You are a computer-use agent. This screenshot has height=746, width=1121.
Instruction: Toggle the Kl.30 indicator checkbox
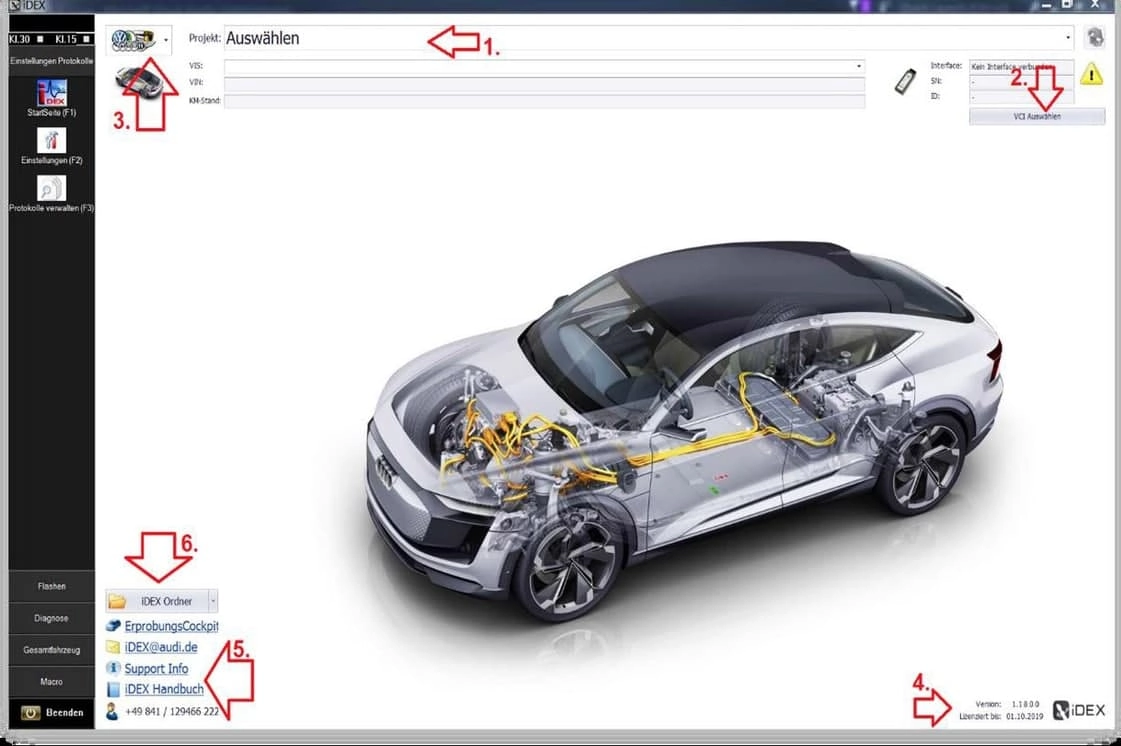[x=40, y=39]
